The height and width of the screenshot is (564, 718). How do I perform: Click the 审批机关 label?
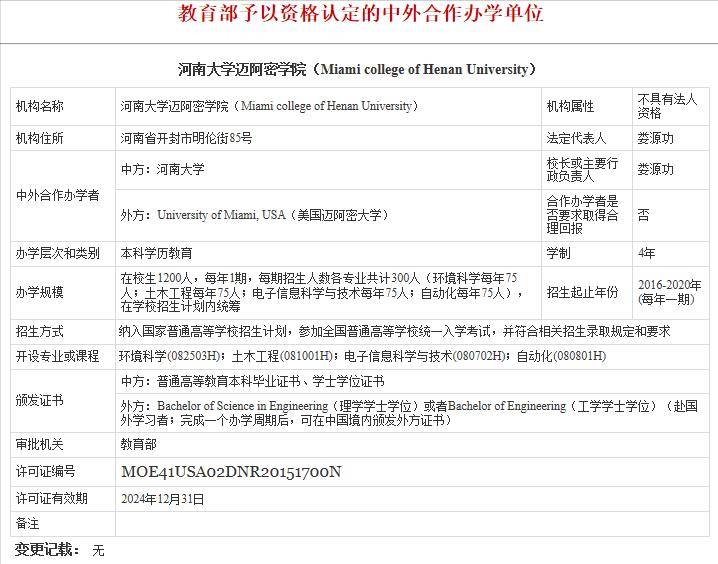[39, 444]
